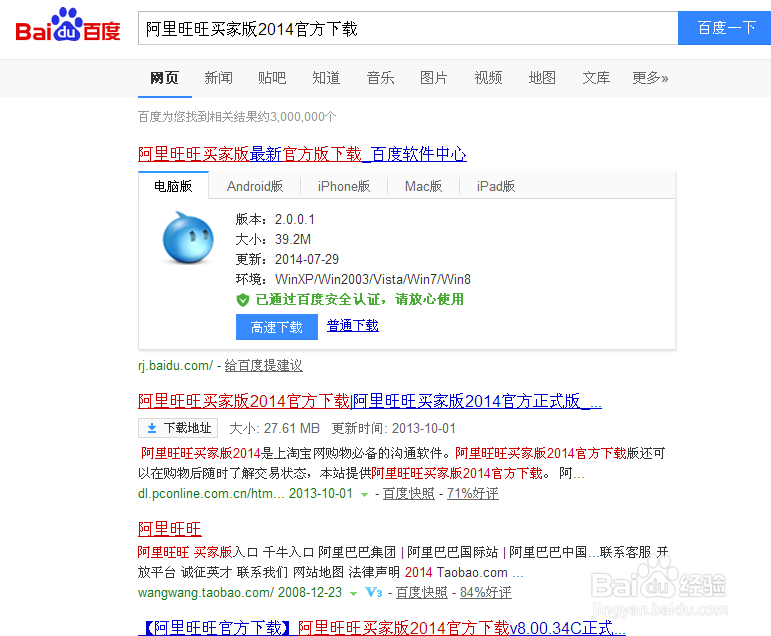Click the Baidu logo

[x=68, y=25]
